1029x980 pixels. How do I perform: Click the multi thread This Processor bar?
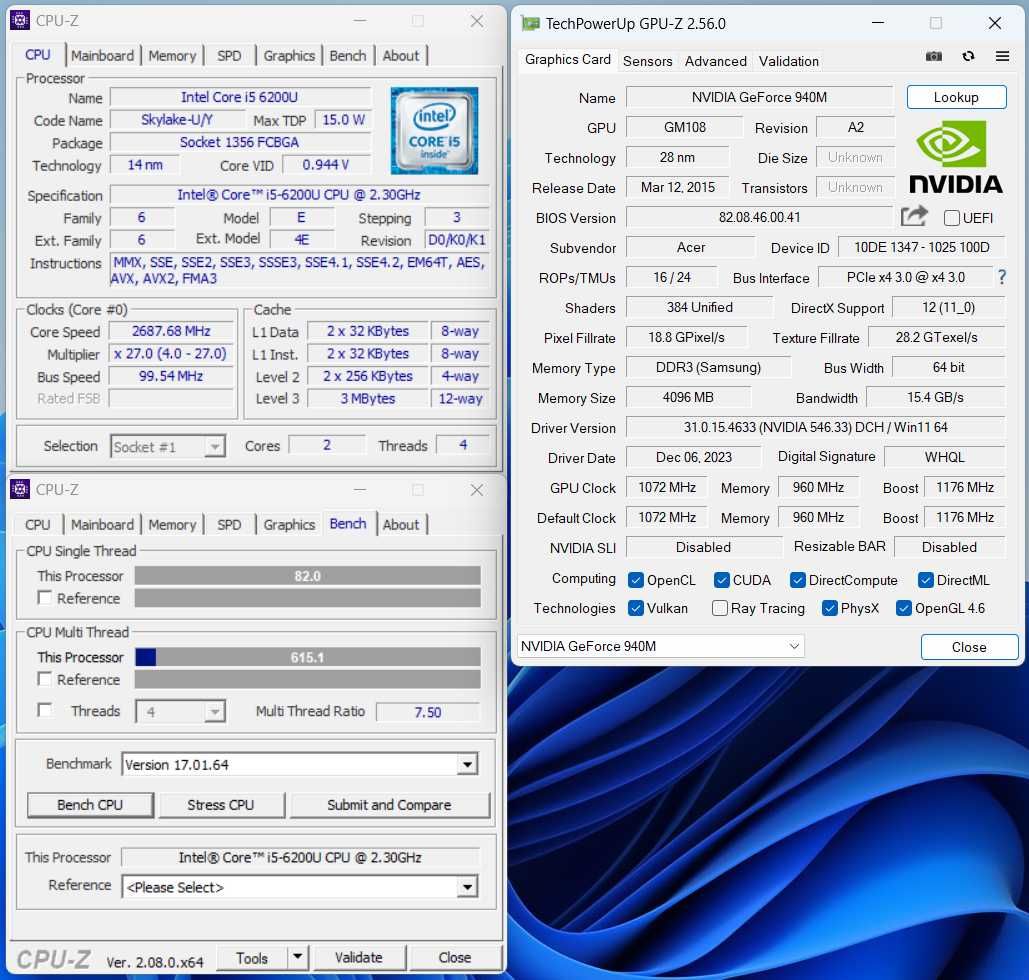pyautogui.click(x=307, y=657)
